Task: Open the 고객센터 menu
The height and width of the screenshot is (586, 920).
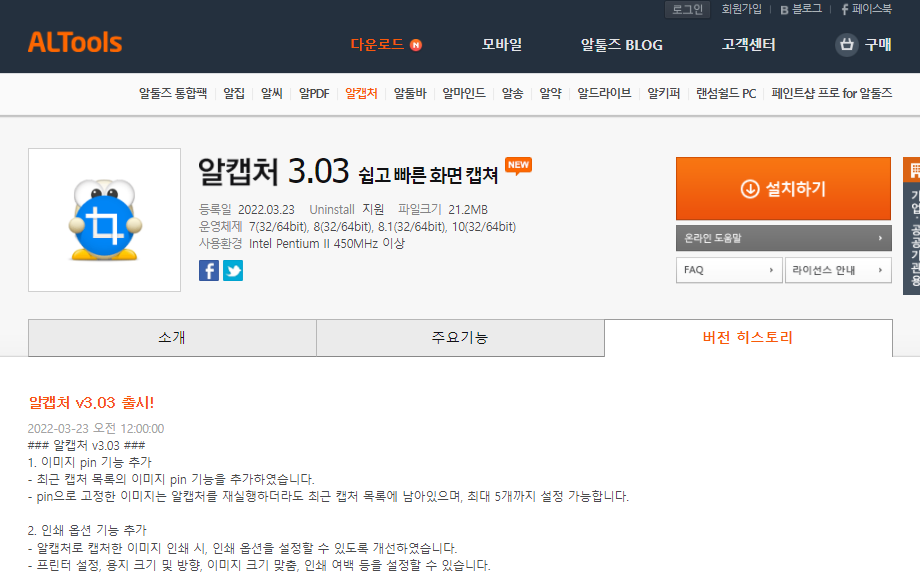Action: pyautogui.click(x=749, y=45)
